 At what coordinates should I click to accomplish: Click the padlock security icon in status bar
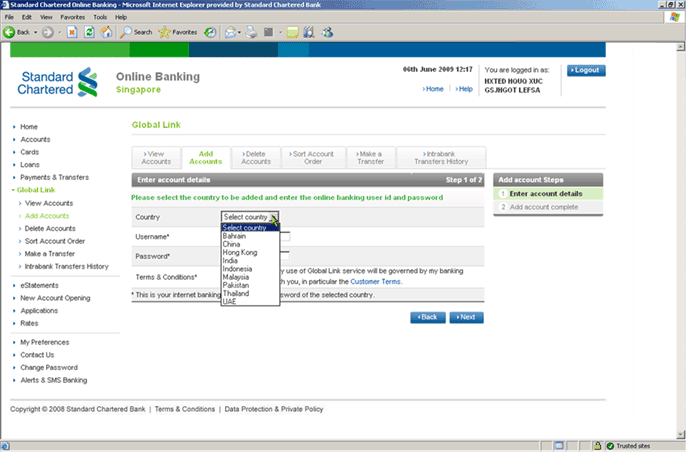coord(597,446)
